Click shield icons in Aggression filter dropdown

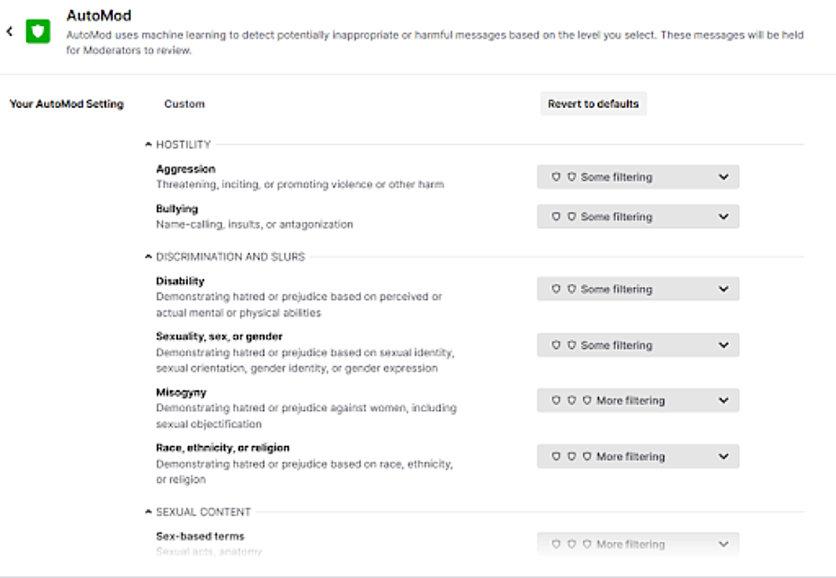[x=564, y=177]
